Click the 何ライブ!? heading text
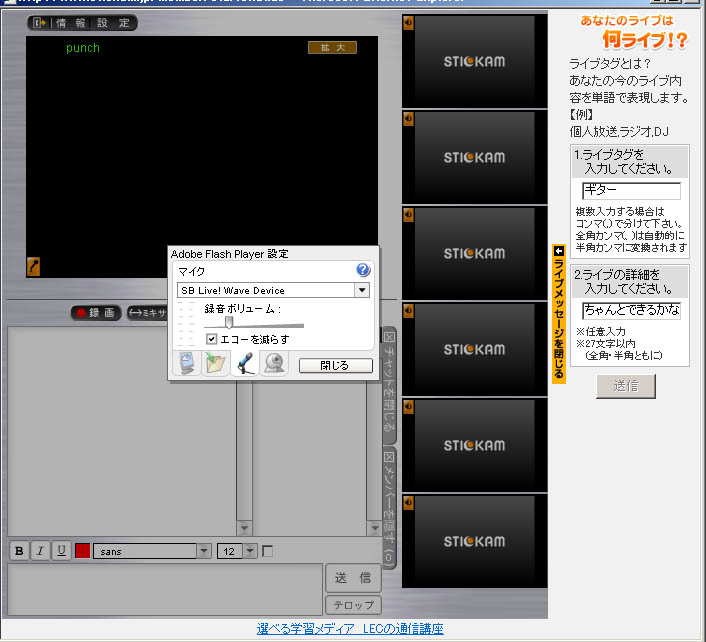The image size is (706, 642). [x=645, y=40]
